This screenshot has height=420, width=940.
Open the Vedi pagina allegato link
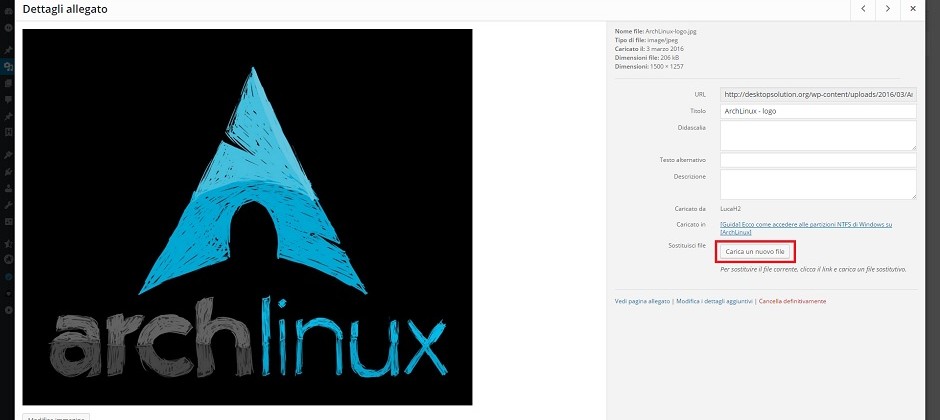coord(642,301)
